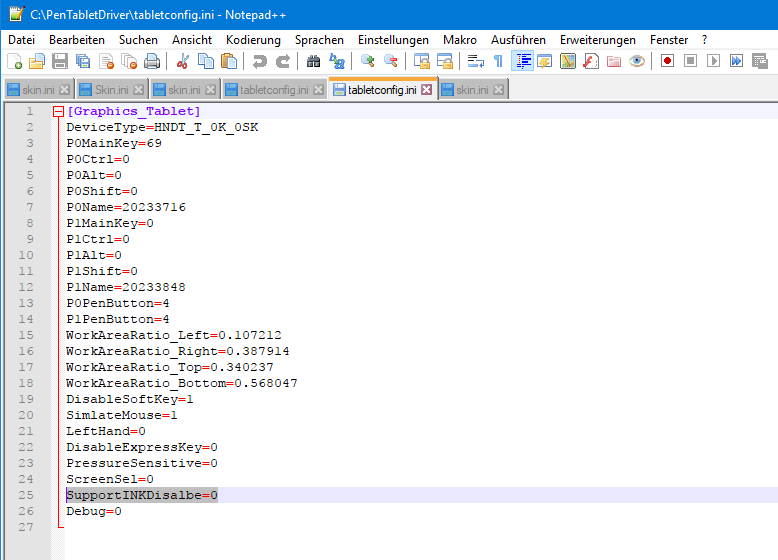This screenshot has height=560, width=778.
Task: Toggle the Word wrap icon
Action: point(475,62)
